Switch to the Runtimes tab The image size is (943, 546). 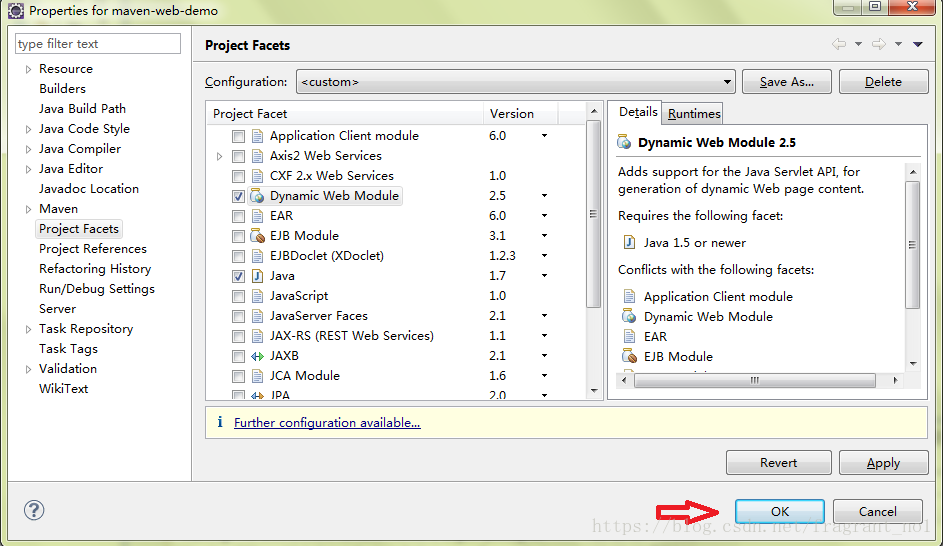pos(693,114)
